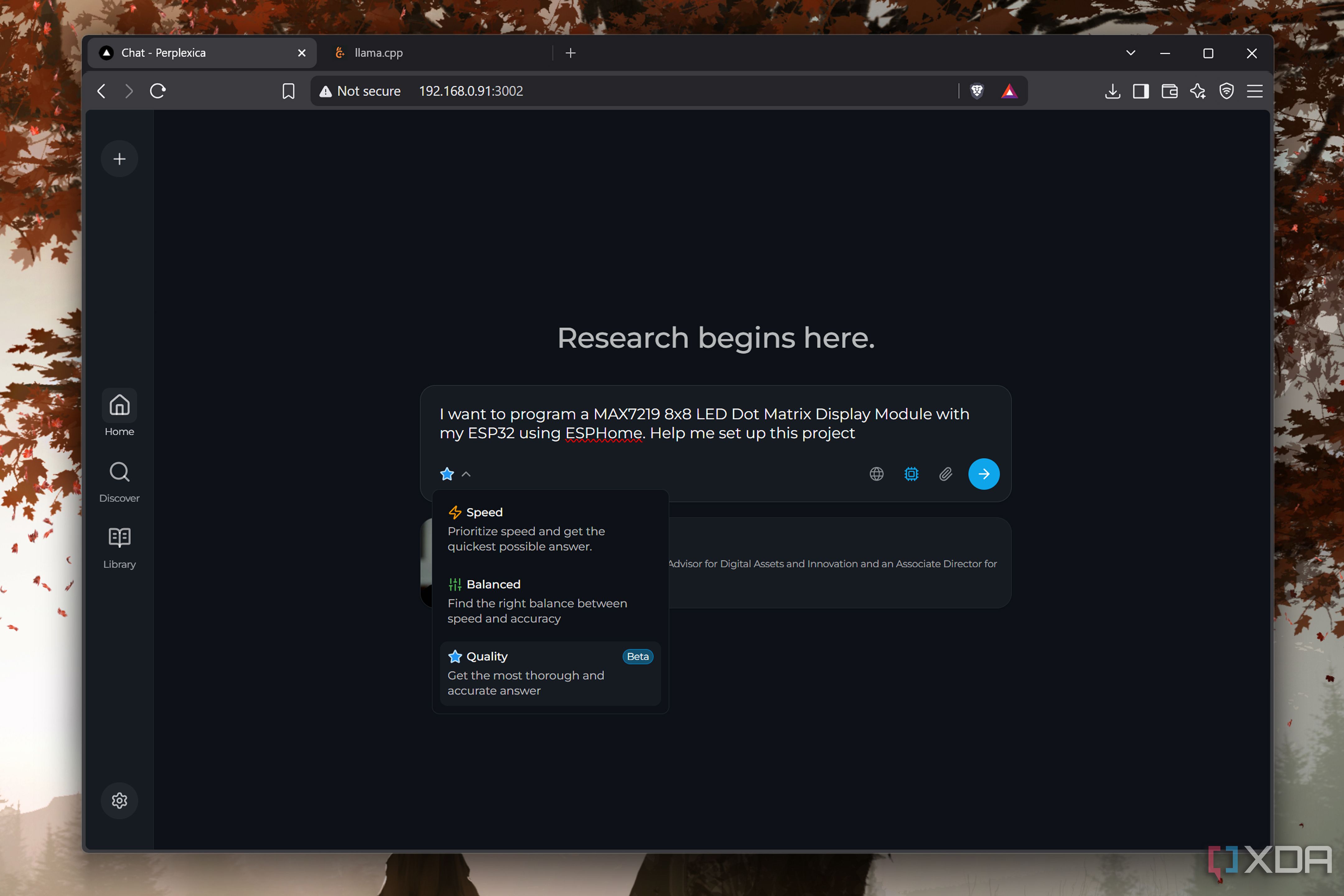Open a new browser tab
The image size is (1344, 896).
click(x=570, y=53)
